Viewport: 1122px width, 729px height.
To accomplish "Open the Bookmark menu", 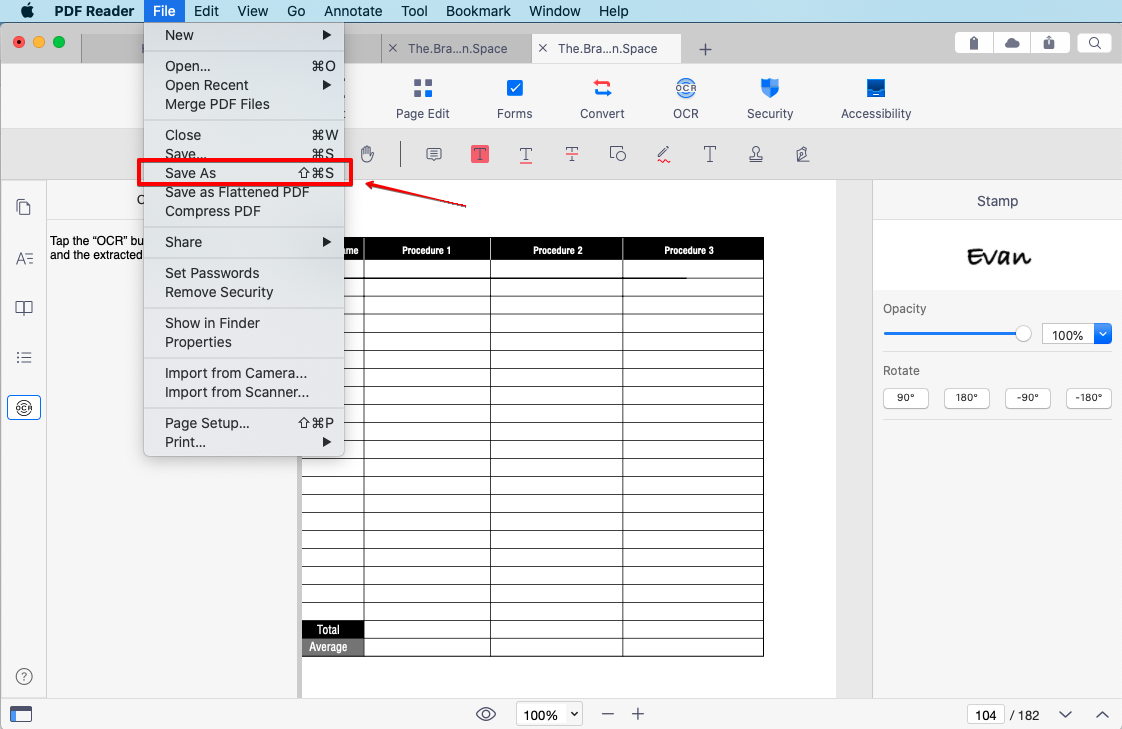I will click(x=478, y=11).
